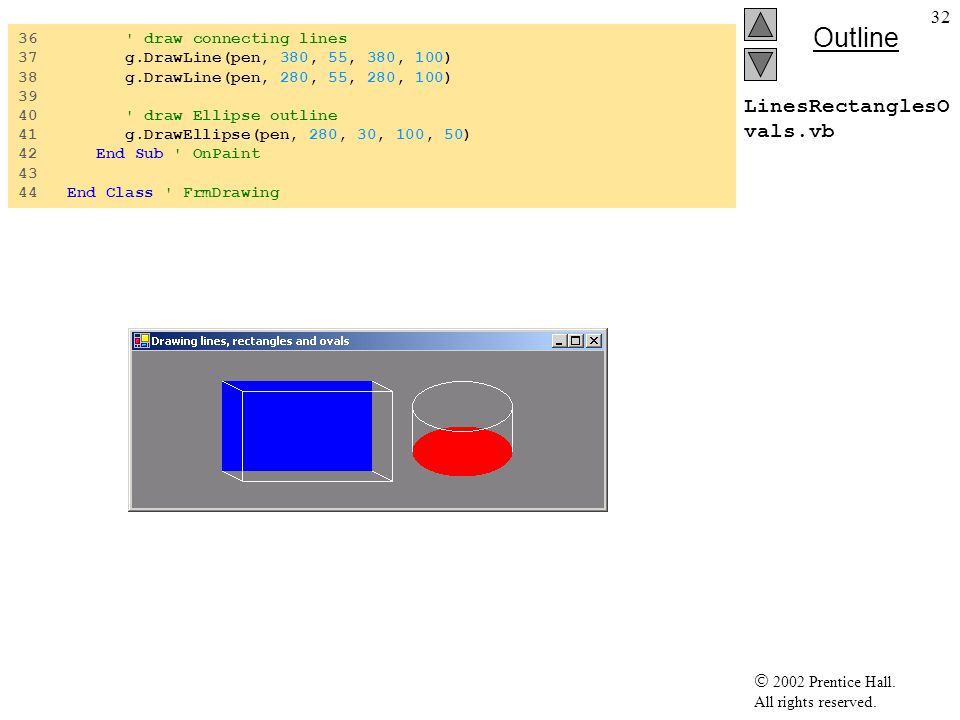This screenshot has width=960, height=720.
Task: Click the filled blue rectangle
Action: click(x=297, y=426)
